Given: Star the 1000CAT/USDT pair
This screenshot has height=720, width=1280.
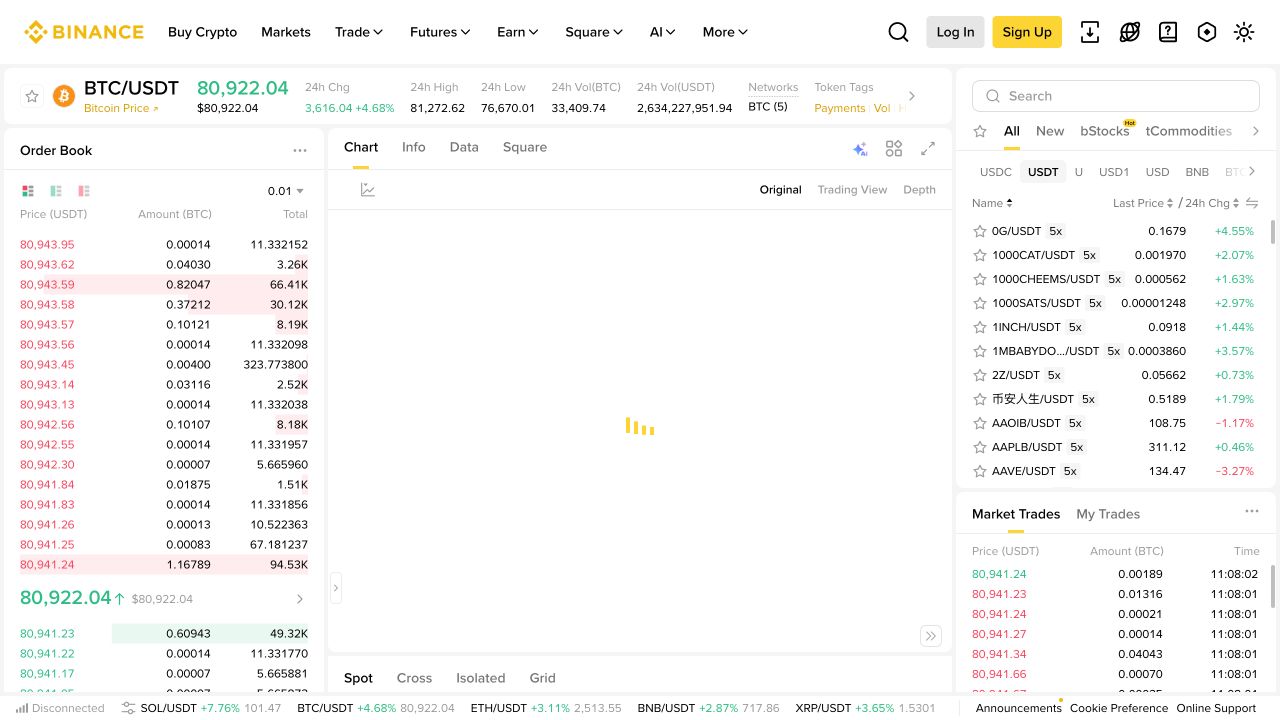Looking at the screenshot, I should click(980, 255).
